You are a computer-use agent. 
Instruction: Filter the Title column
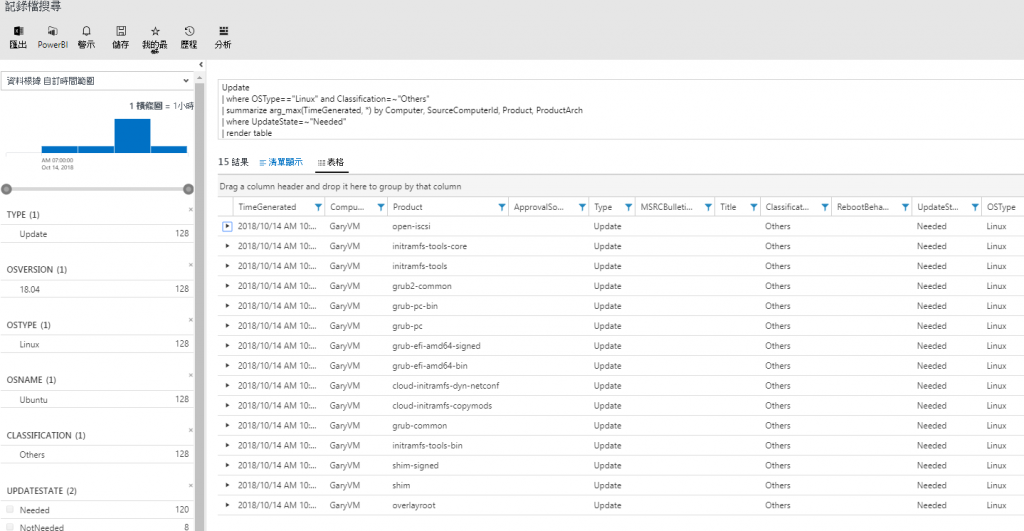point(754,207)
